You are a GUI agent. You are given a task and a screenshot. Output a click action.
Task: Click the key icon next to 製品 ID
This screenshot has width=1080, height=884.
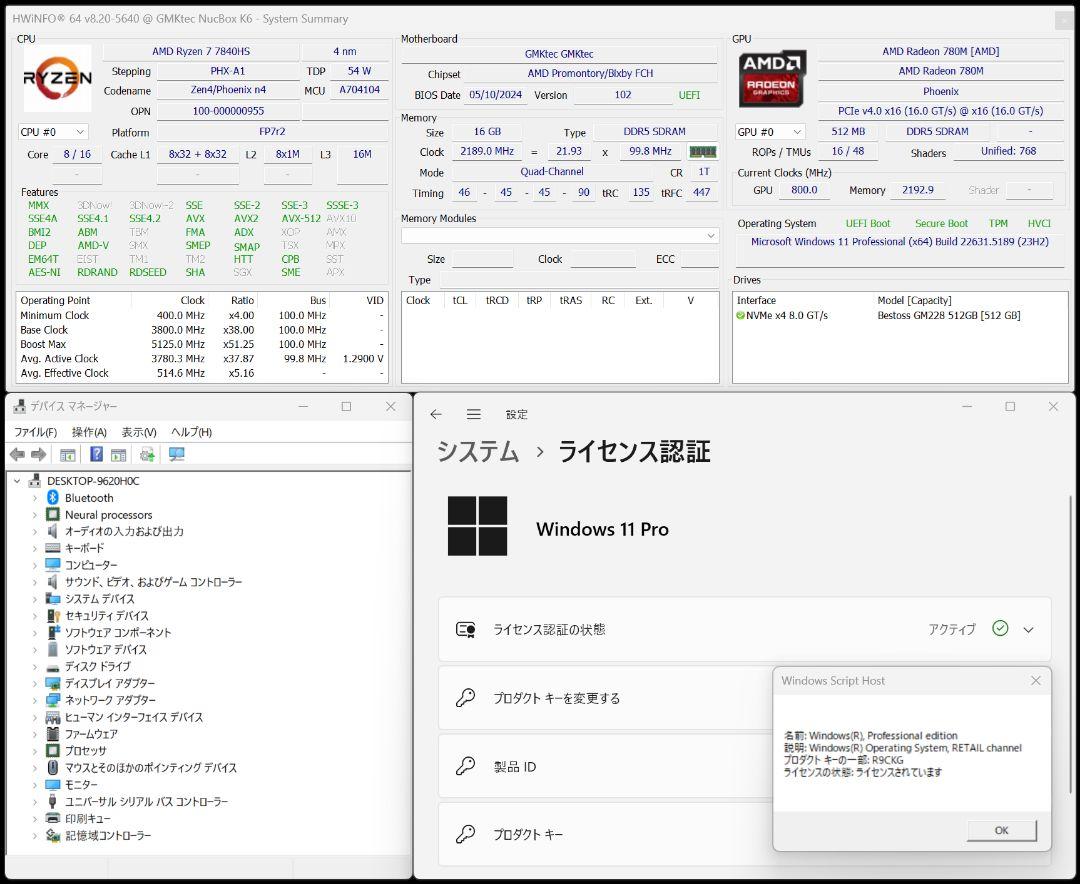pos(466,765)
